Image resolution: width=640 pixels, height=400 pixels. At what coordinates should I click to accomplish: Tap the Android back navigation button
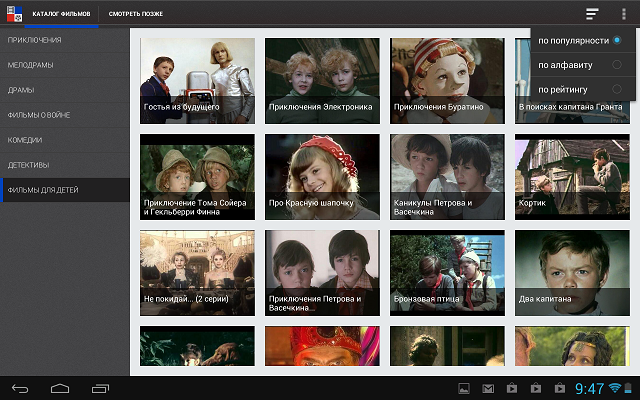pyautogui.click(x=20, y=389)
